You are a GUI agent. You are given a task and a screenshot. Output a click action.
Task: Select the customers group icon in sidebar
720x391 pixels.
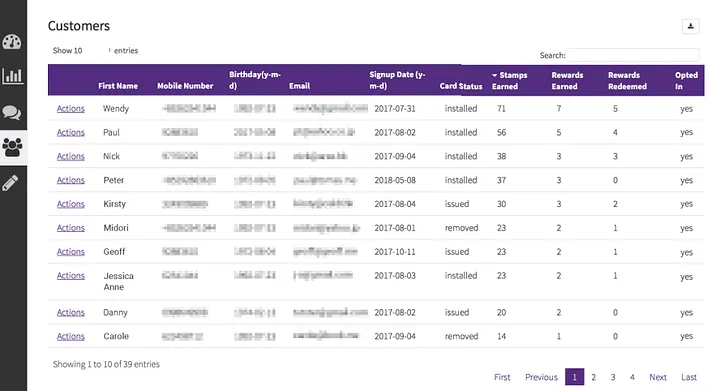click(x=12, y=147)
